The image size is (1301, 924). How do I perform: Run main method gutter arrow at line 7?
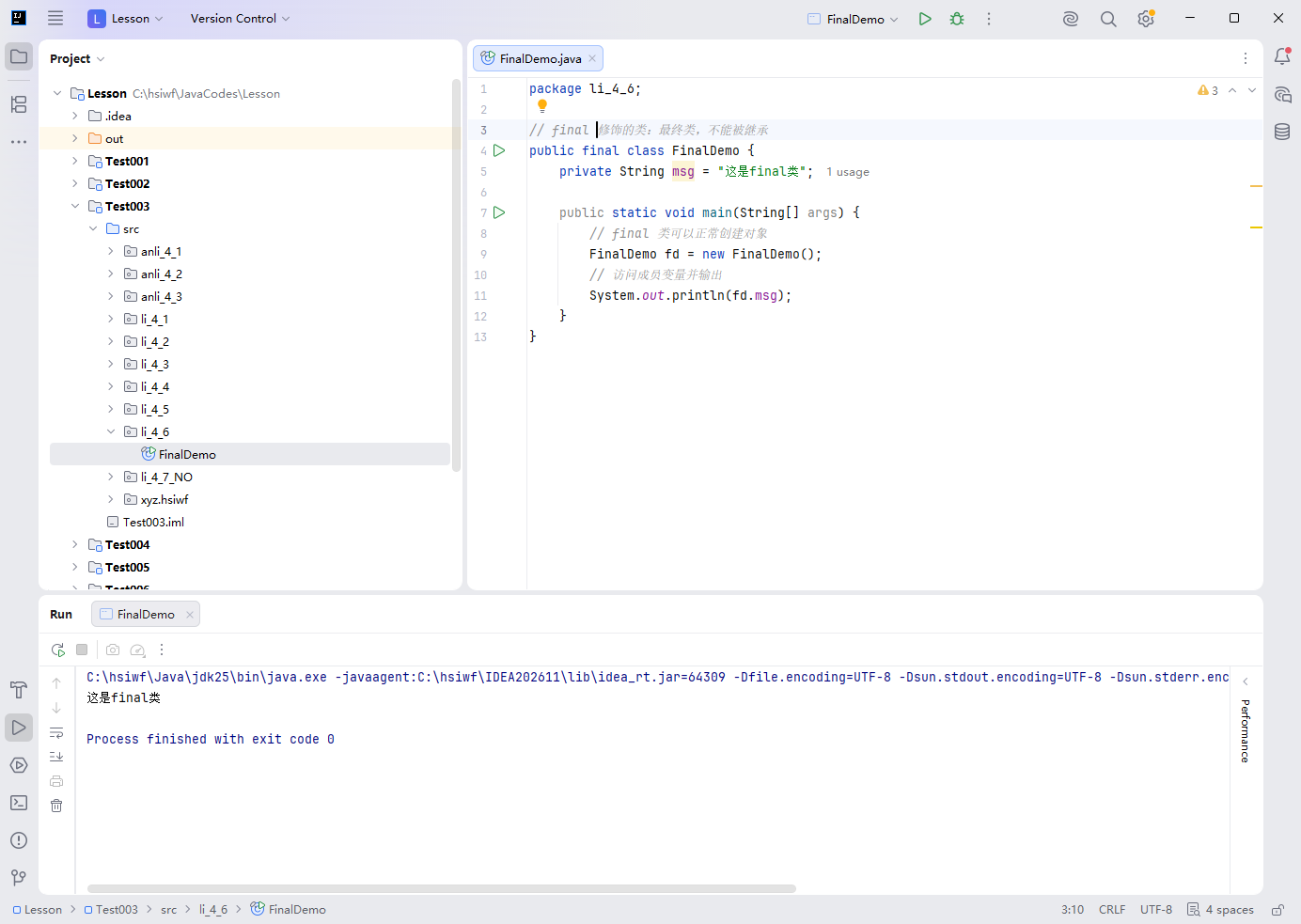[x=499, y=212]
